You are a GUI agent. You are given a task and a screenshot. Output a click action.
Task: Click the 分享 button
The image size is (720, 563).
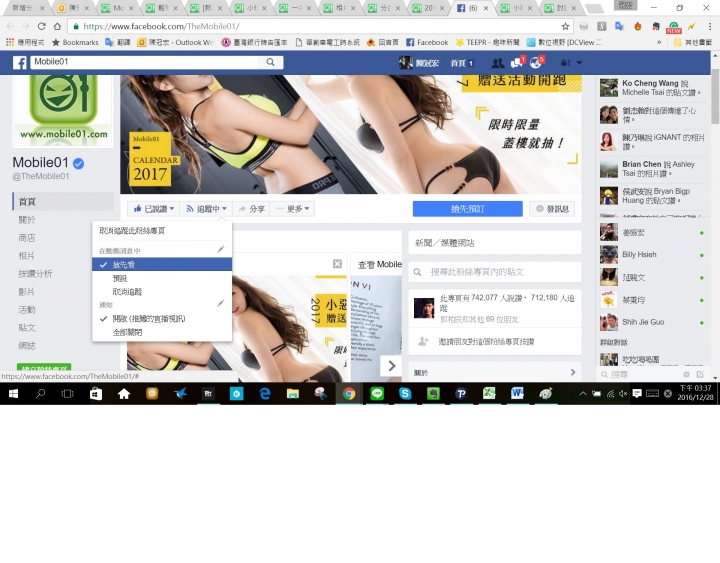[x=252, y=209]
